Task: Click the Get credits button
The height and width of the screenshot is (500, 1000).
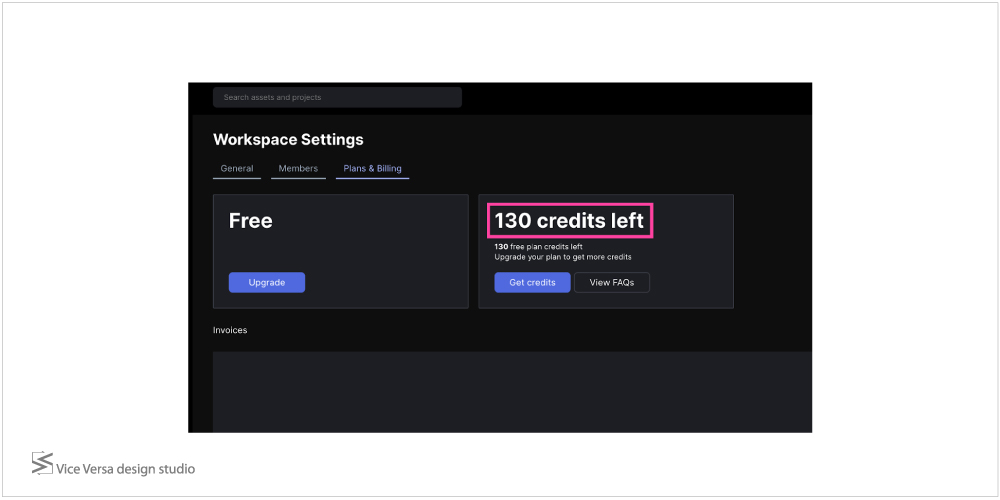Action: (532, 283)
